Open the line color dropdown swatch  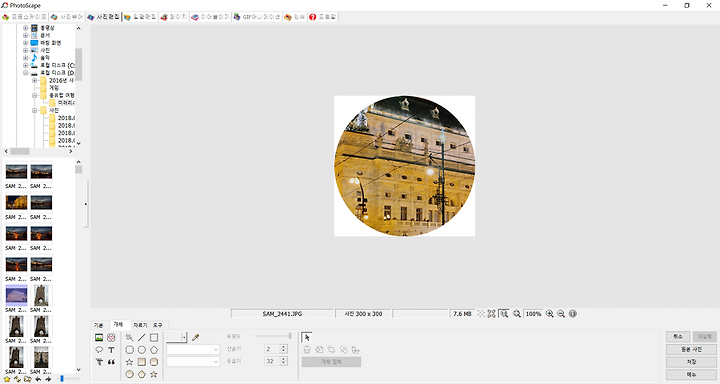[177, 338]
